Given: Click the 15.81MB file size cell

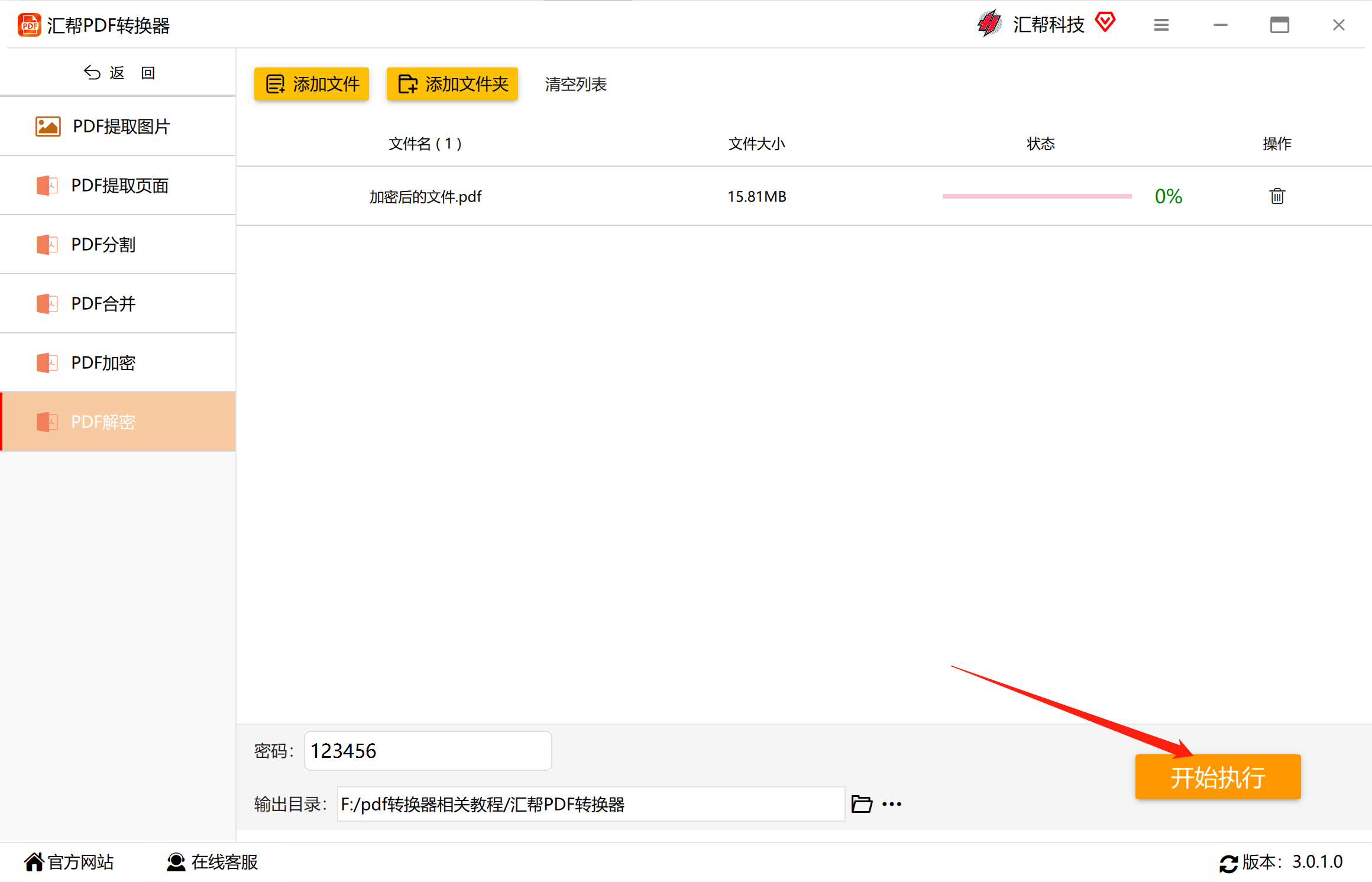Looking at the screenshot, I should tap(757, 197).
